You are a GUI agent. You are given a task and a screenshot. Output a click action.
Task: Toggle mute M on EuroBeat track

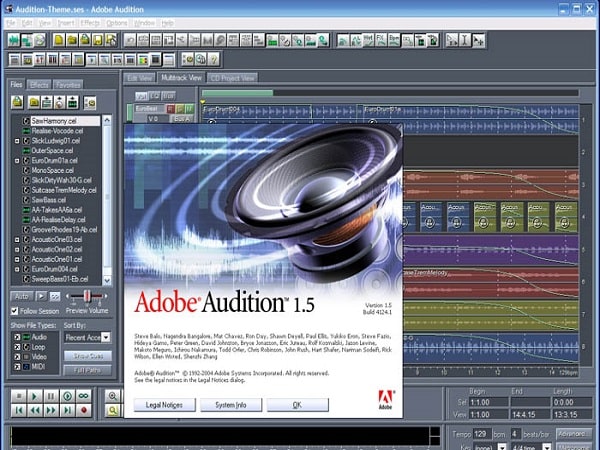point(189,109)
